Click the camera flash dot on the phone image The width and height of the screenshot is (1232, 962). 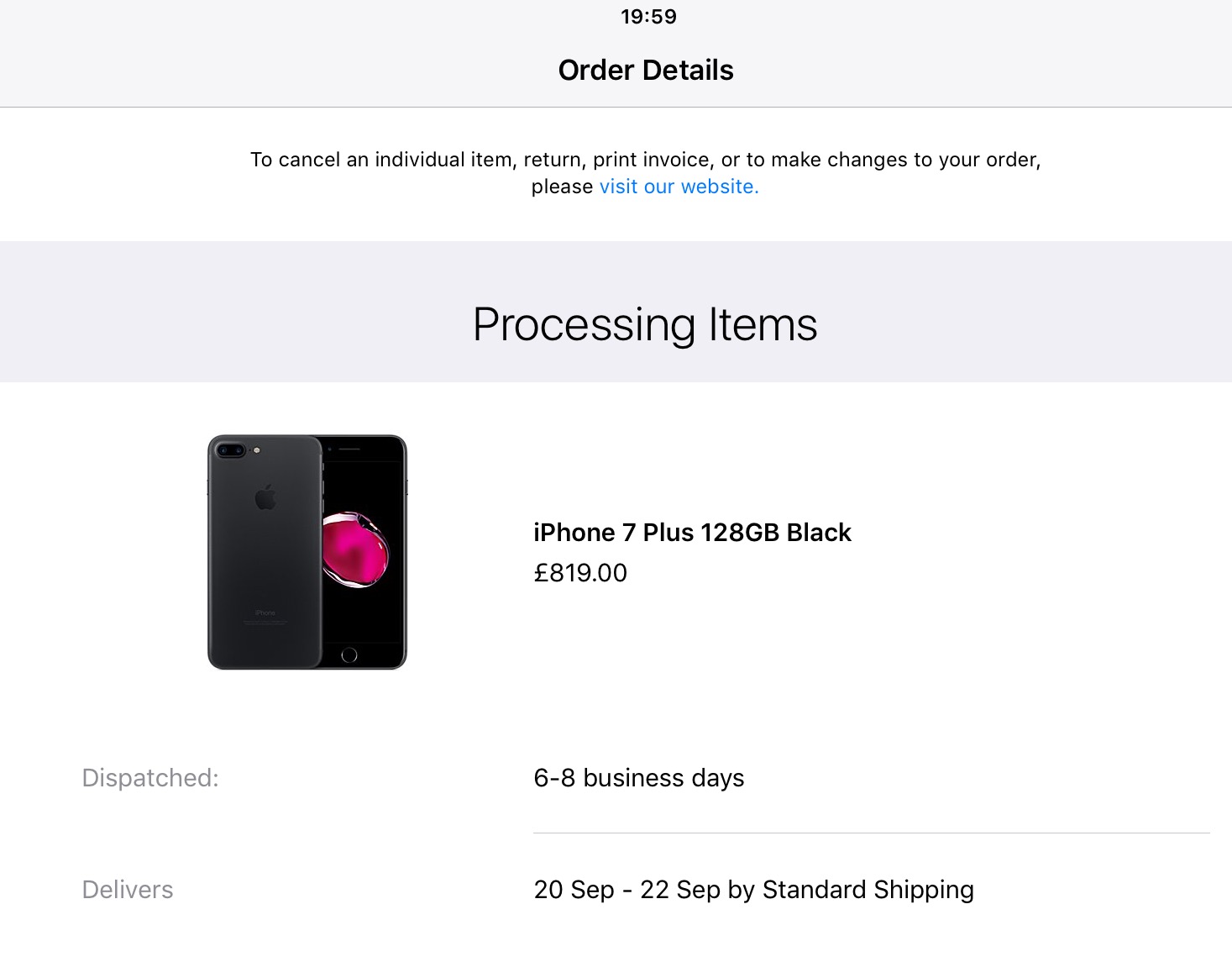[257, 450]
